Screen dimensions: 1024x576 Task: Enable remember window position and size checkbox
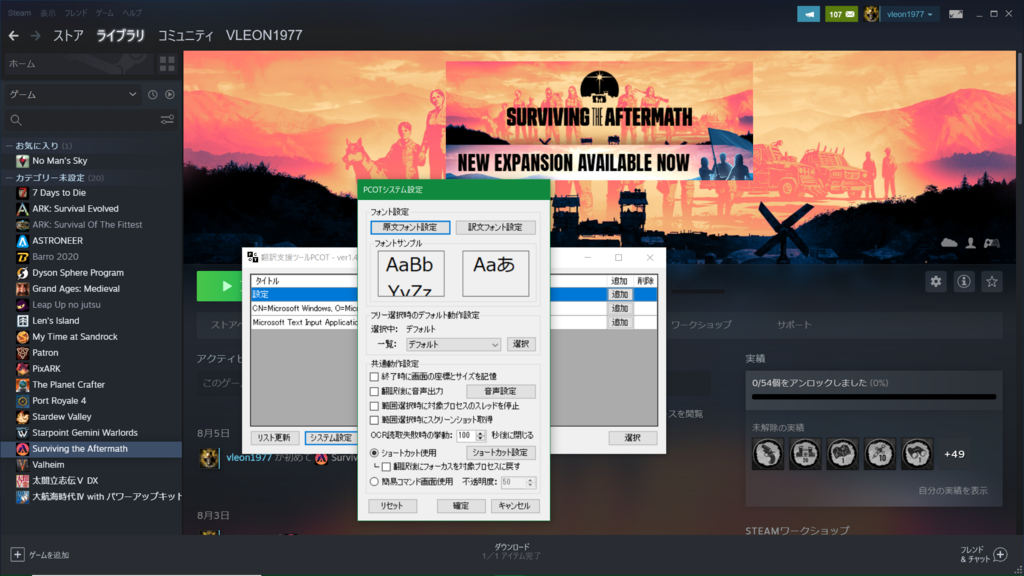[374, 377]
